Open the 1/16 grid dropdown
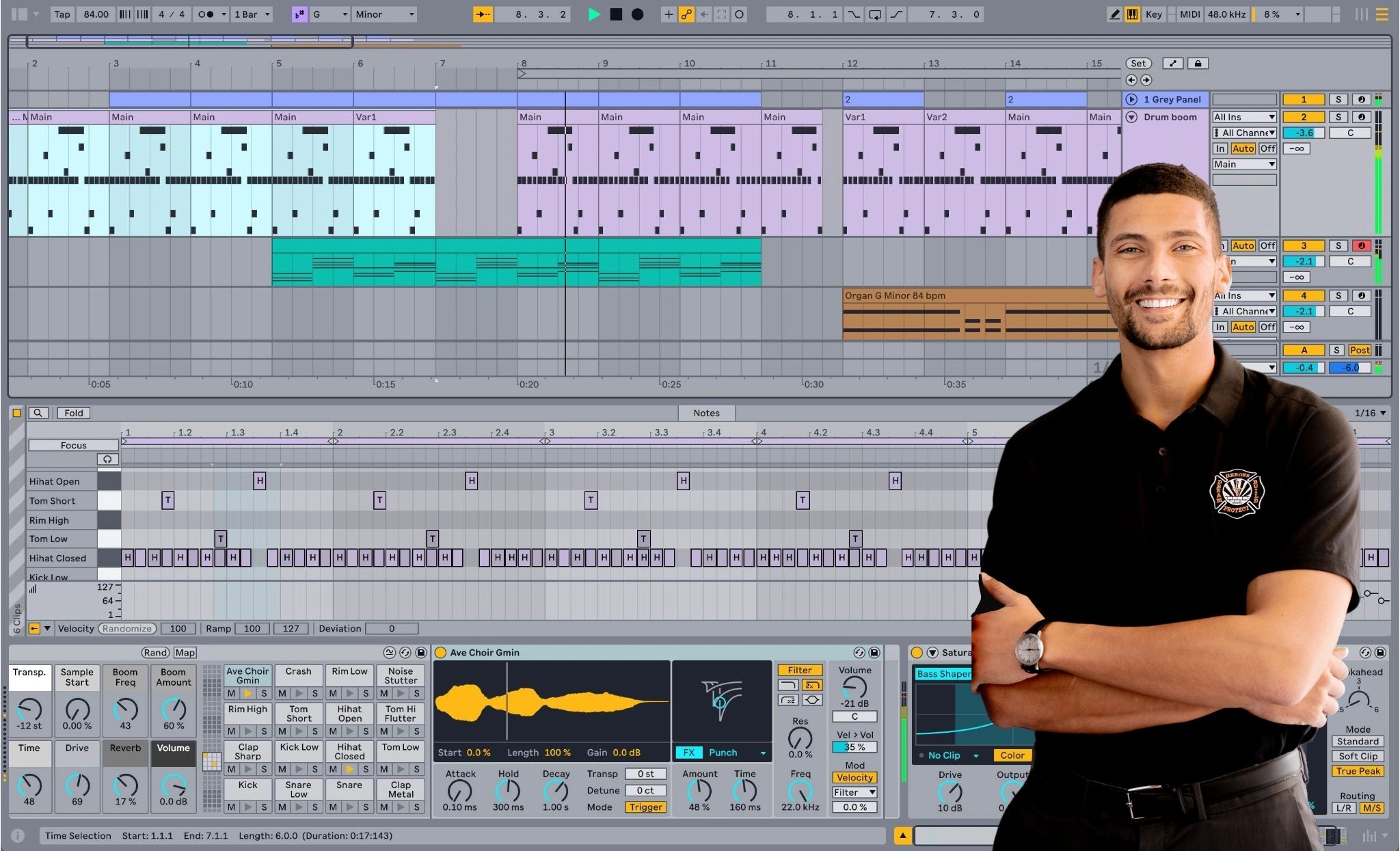Image resolution: width=1400 pixels, height=851 pixels. [x=1371, y=413]
